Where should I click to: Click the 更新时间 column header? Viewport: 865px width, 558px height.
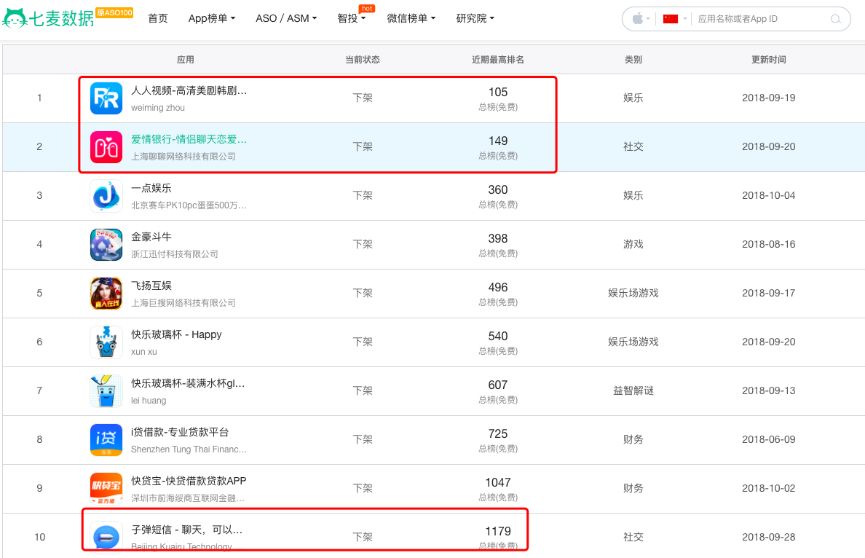point(768,60)
